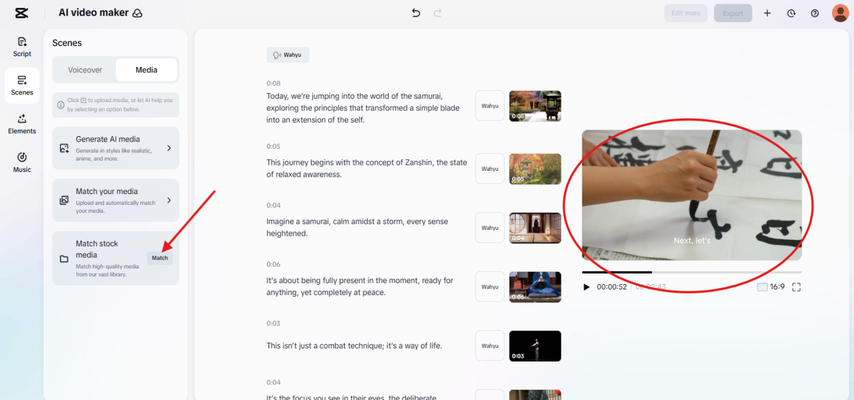Select the autumn trees thumbnail for Zanshin scene
Viewport: 854px width, 400px height.
click(x=535, y=169)
